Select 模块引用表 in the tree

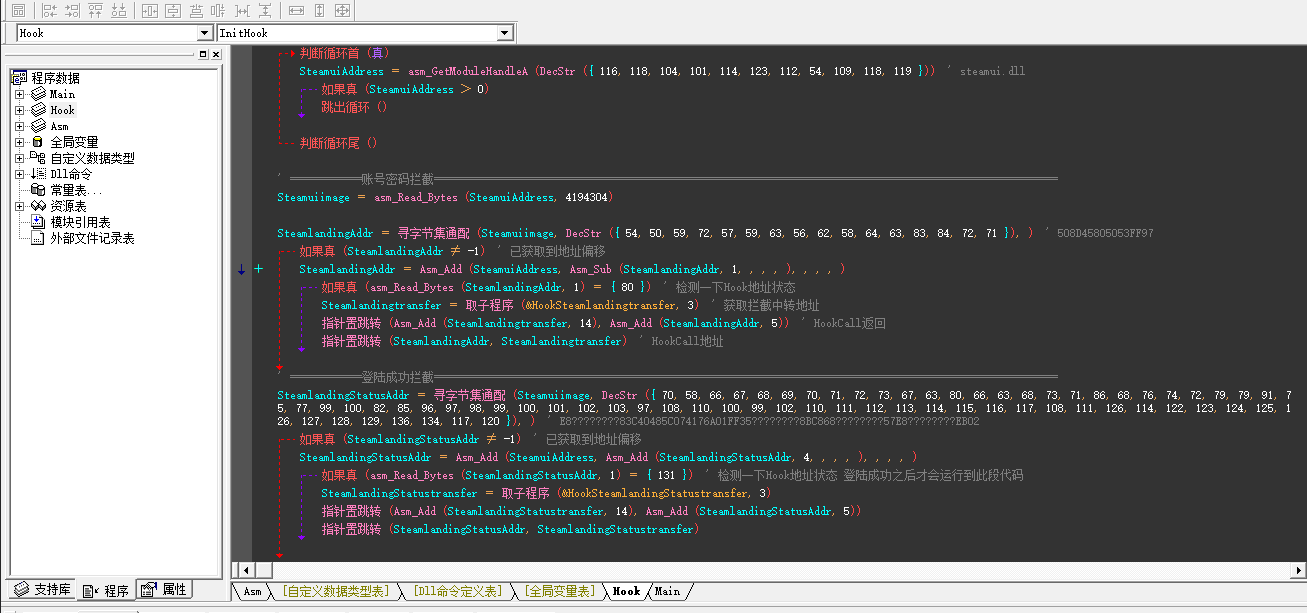80,222
